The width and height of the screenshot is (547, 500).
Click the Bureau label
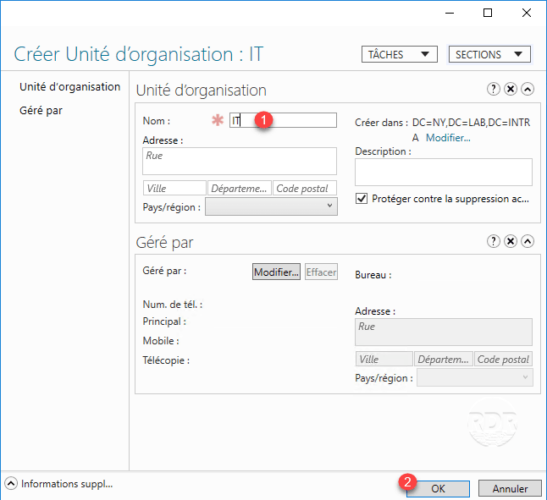click(373, 275)
